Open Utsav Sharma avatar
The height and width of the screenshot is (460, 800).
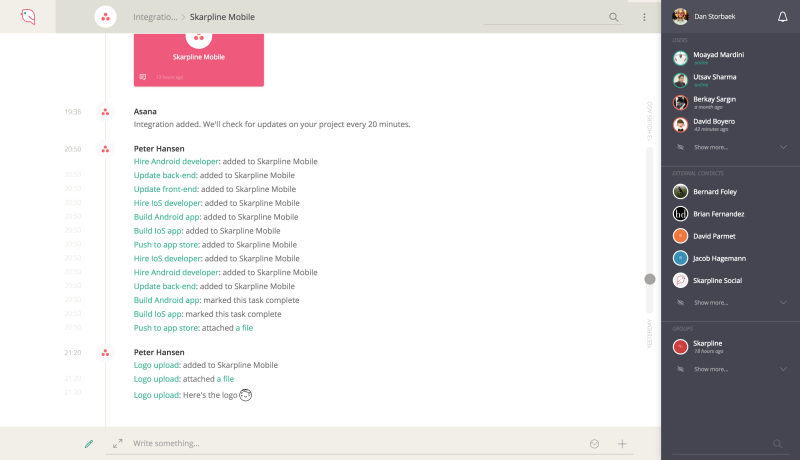680,81
